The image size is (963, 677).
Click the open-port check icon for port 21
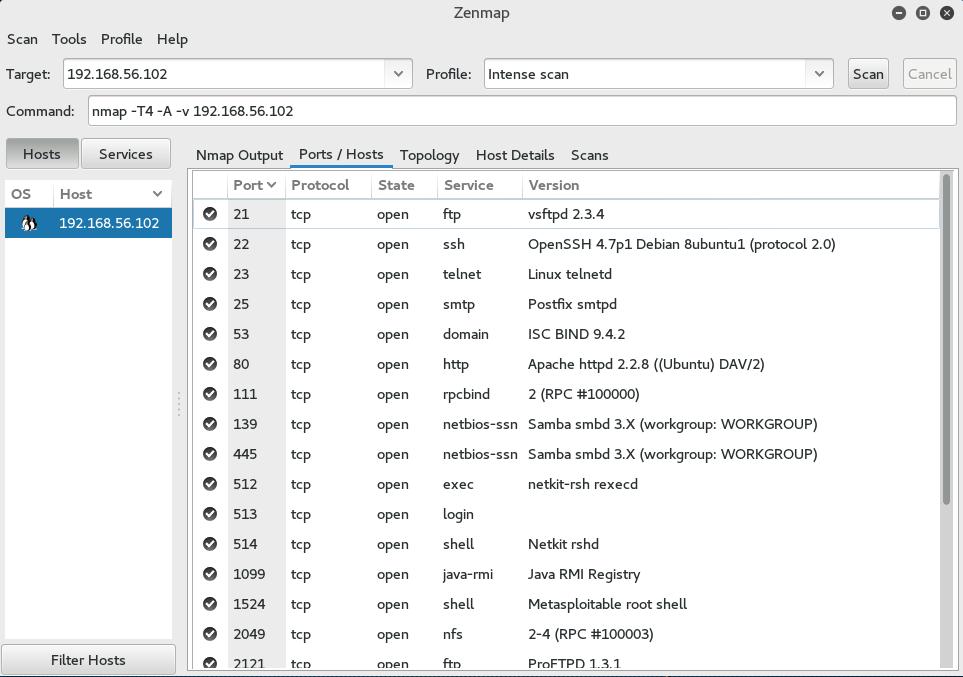point(210,214)
